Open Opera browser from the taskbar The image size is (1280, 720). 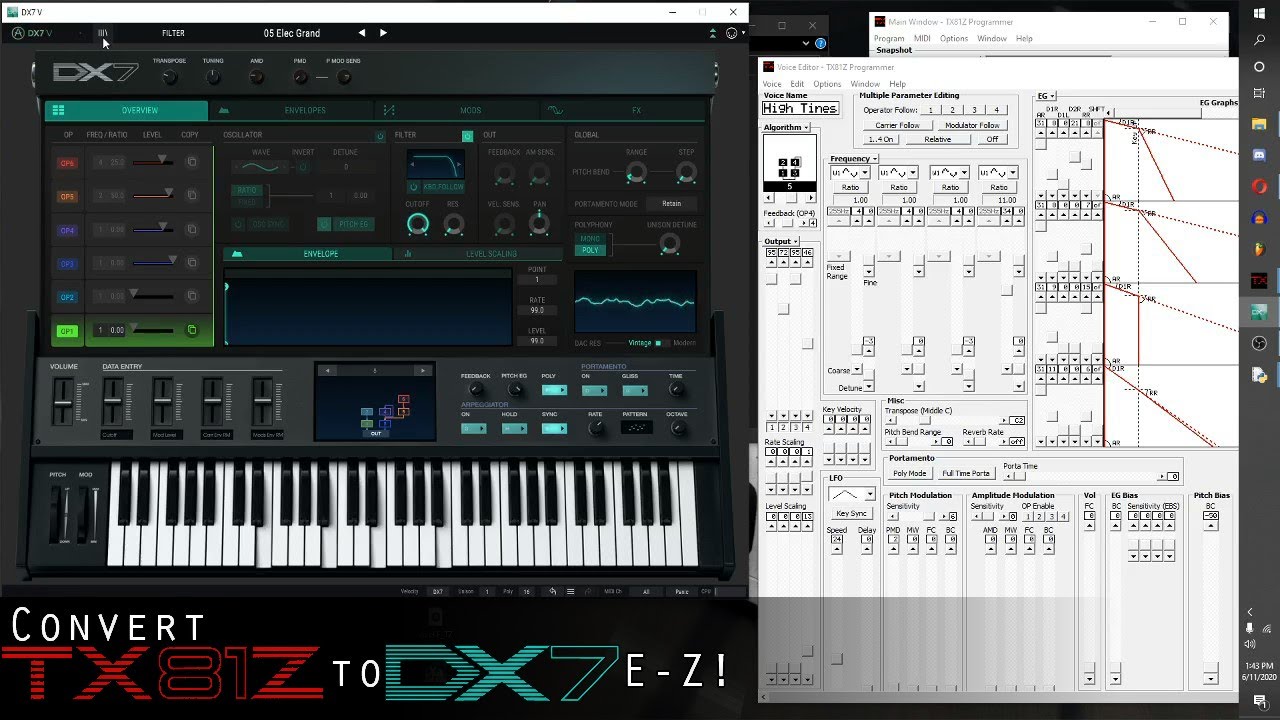pyautogui.click(x=1259, y=187)
